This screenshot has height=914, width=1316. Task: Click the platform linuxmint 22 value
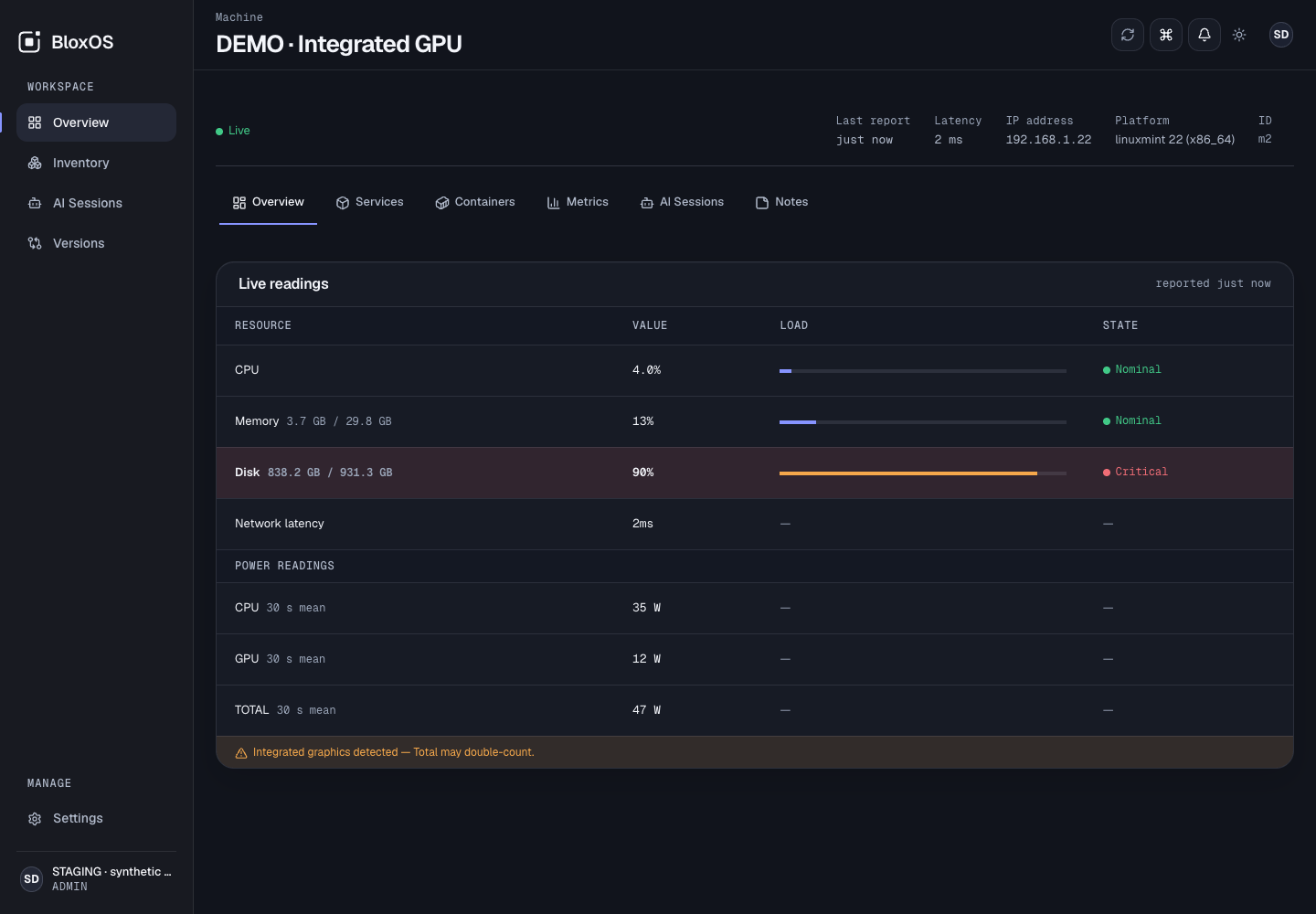tap(1174, 140)
